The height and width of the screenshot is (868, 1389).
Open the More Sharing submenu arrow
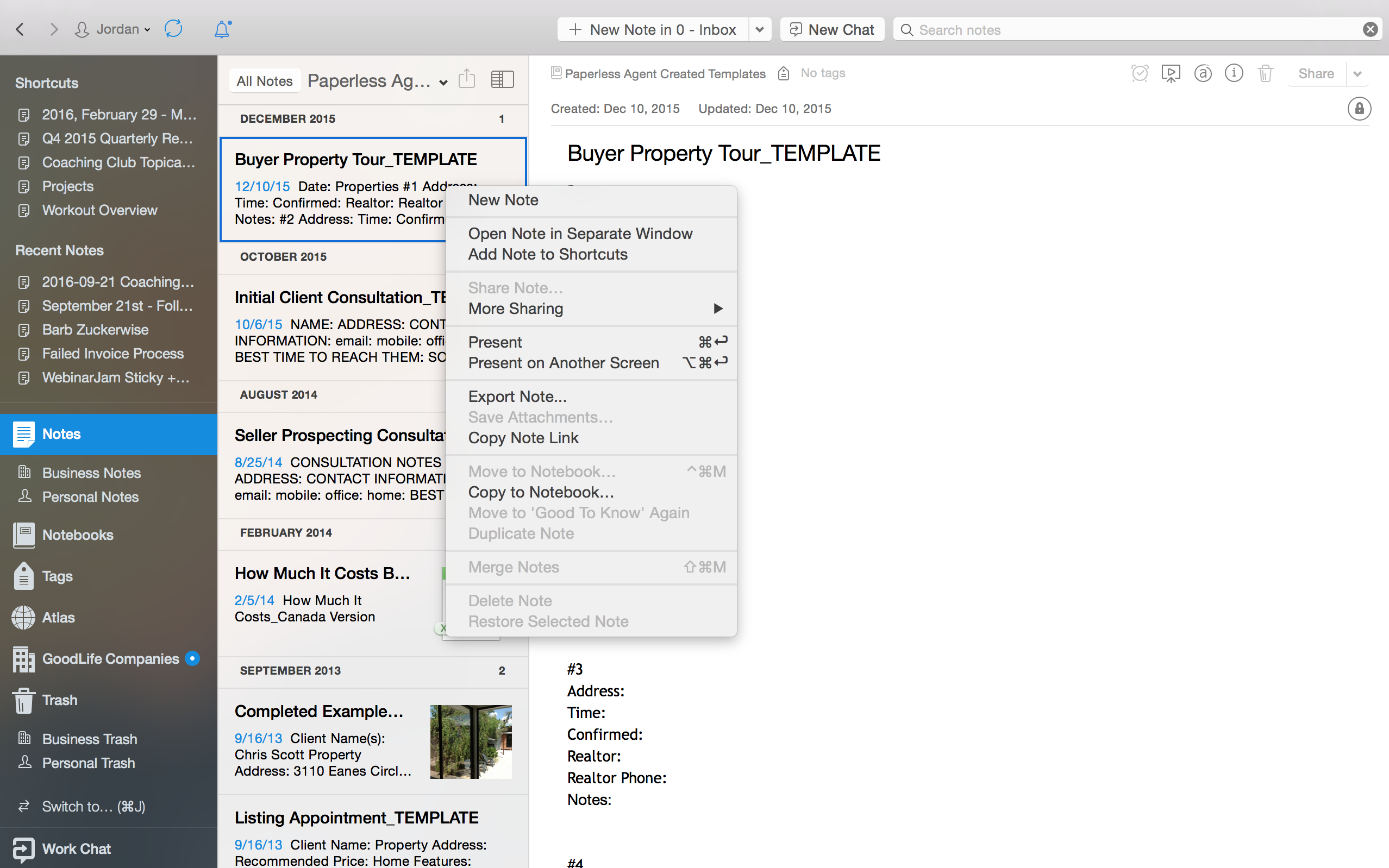717,309
